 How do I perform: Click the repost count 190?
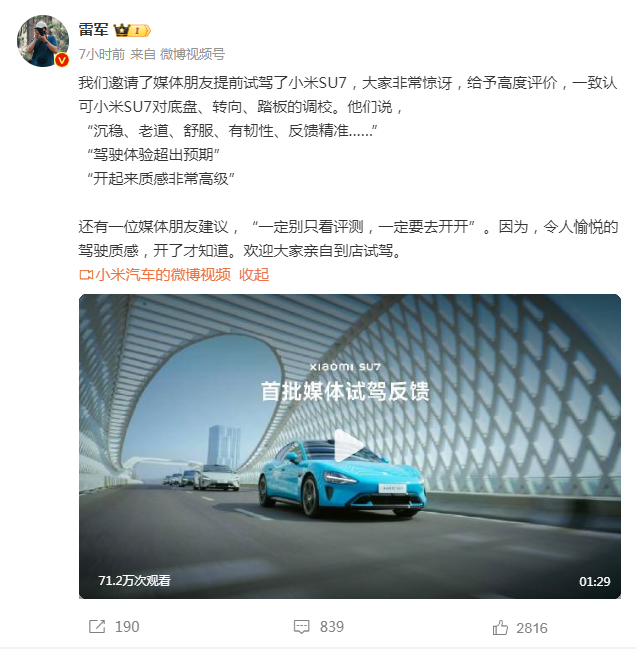(127, 627)
